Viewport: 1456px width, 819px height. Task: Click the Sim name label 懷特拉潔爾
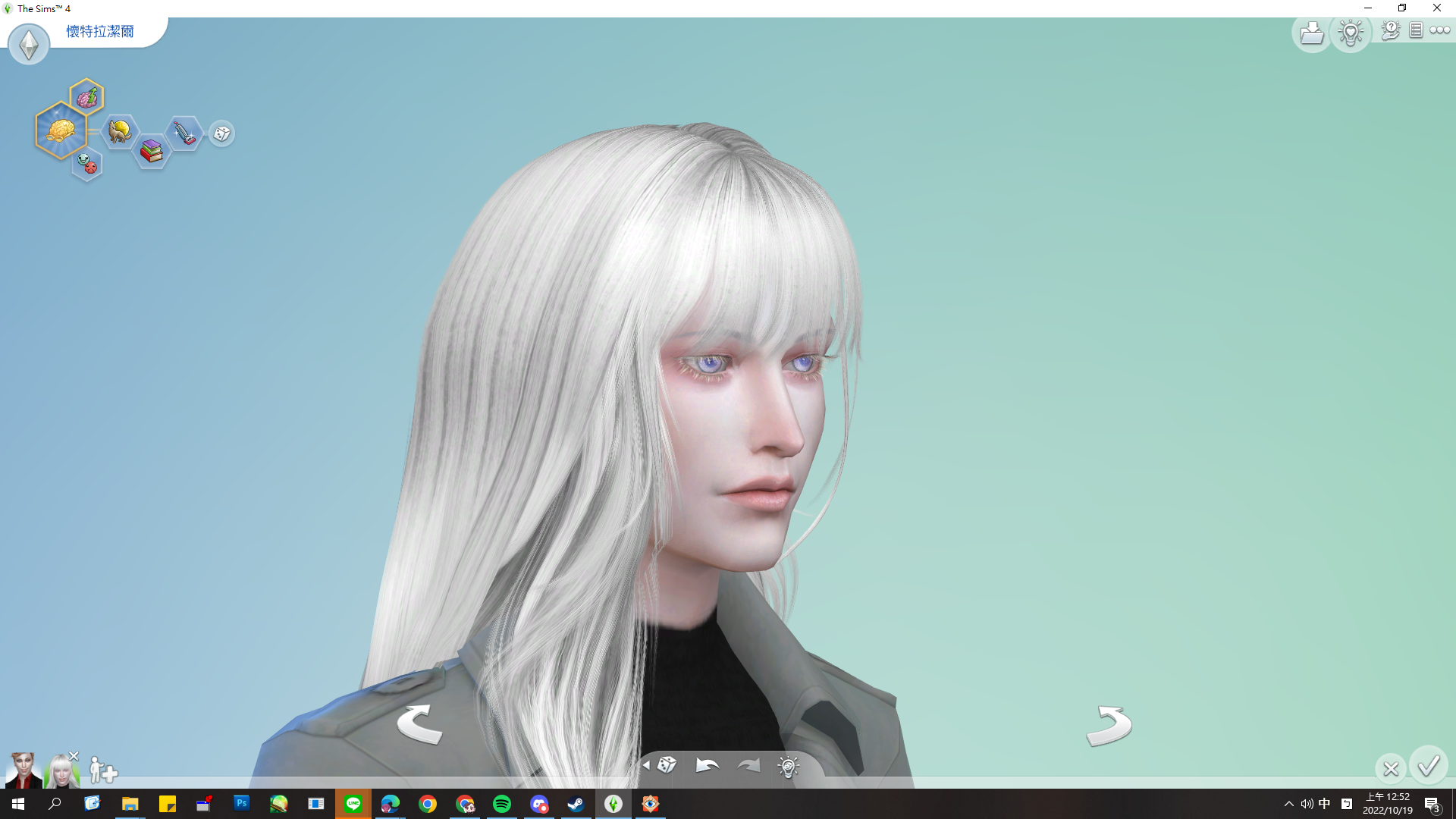tap(100, 31)
